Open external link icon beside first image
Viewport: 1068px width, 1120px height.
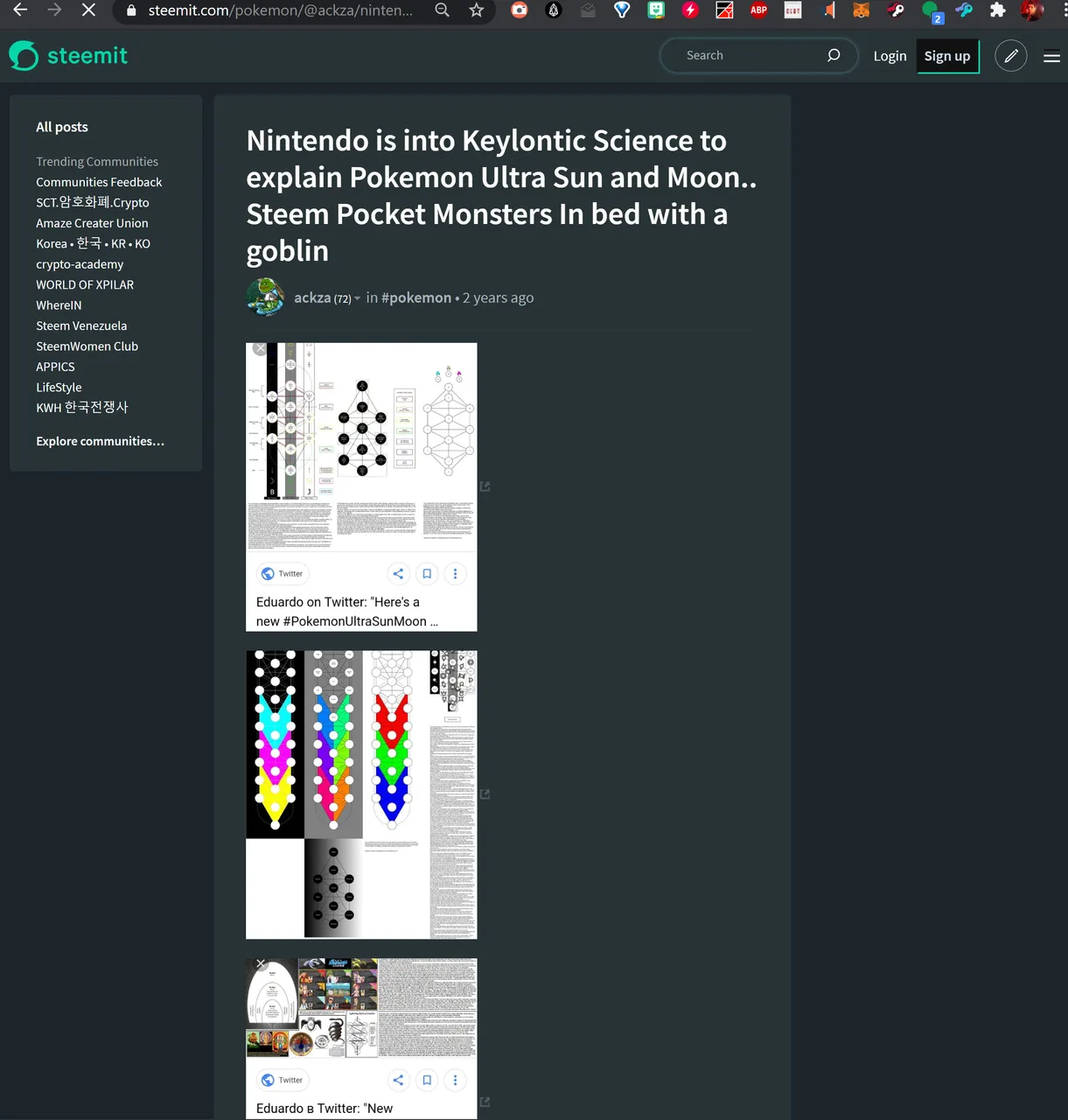pyautogui.click(x=485, y=486)
